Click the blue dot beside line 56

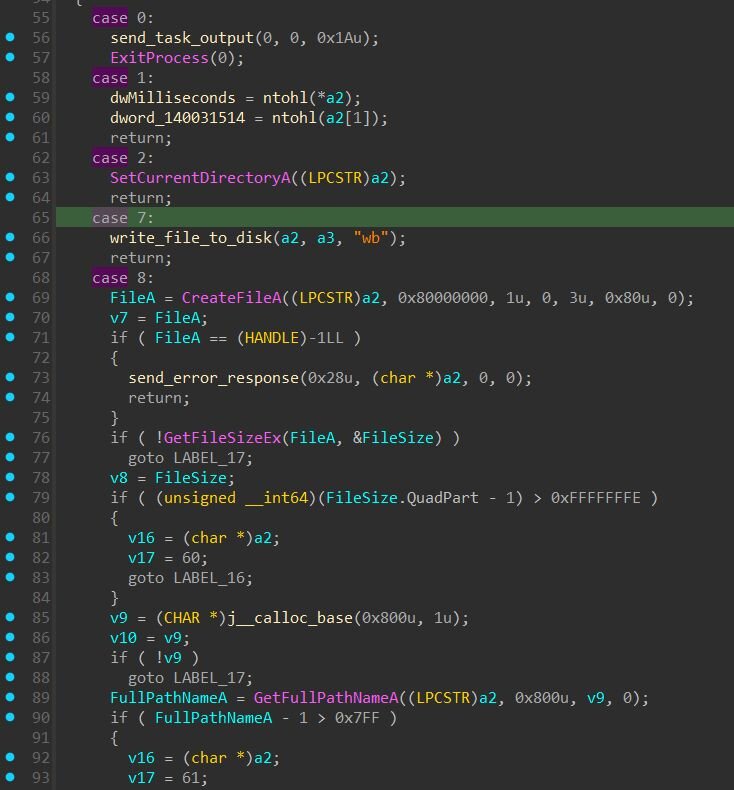10,37
